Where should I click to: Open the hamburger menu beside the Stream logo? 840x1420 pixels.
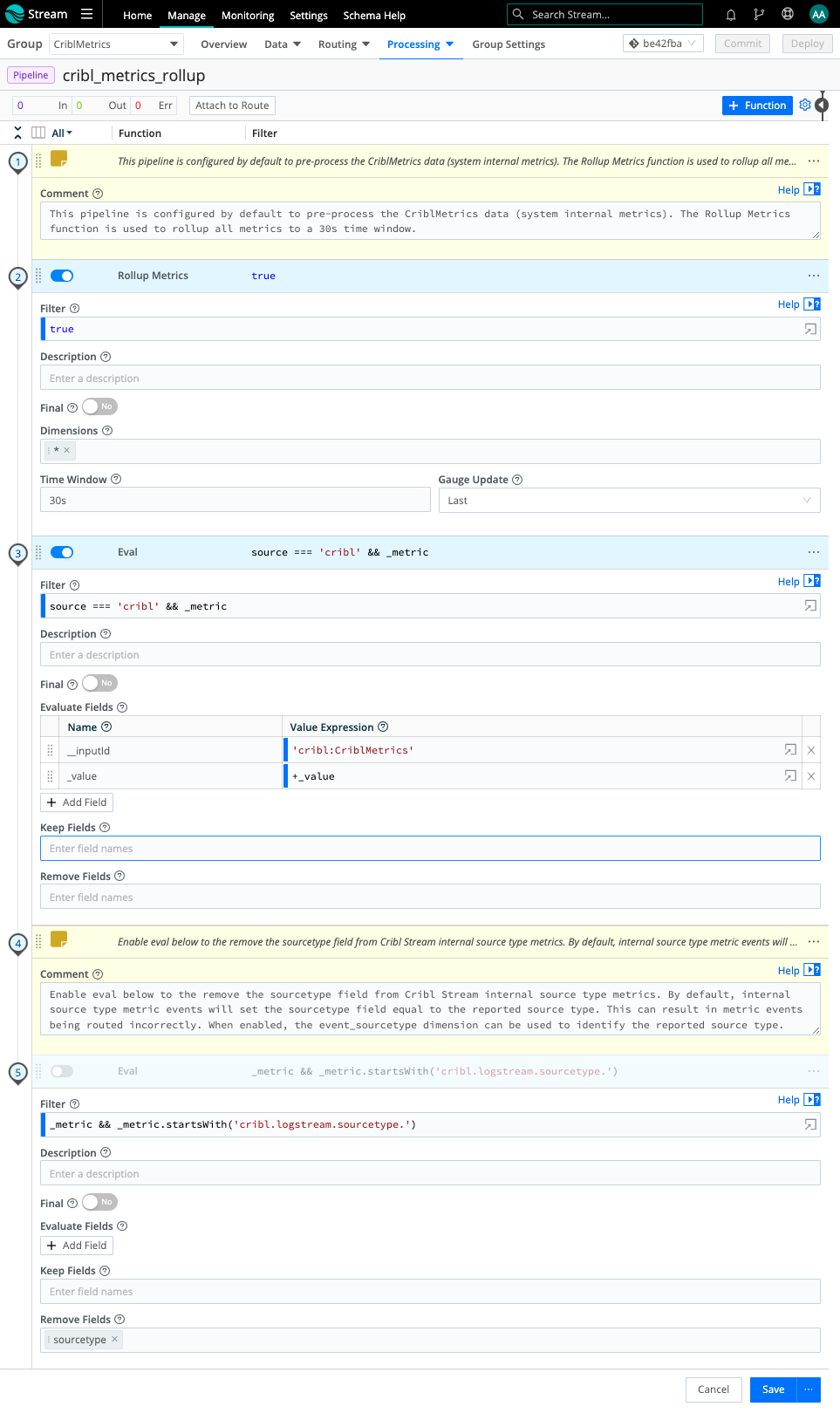coord(86,14)
